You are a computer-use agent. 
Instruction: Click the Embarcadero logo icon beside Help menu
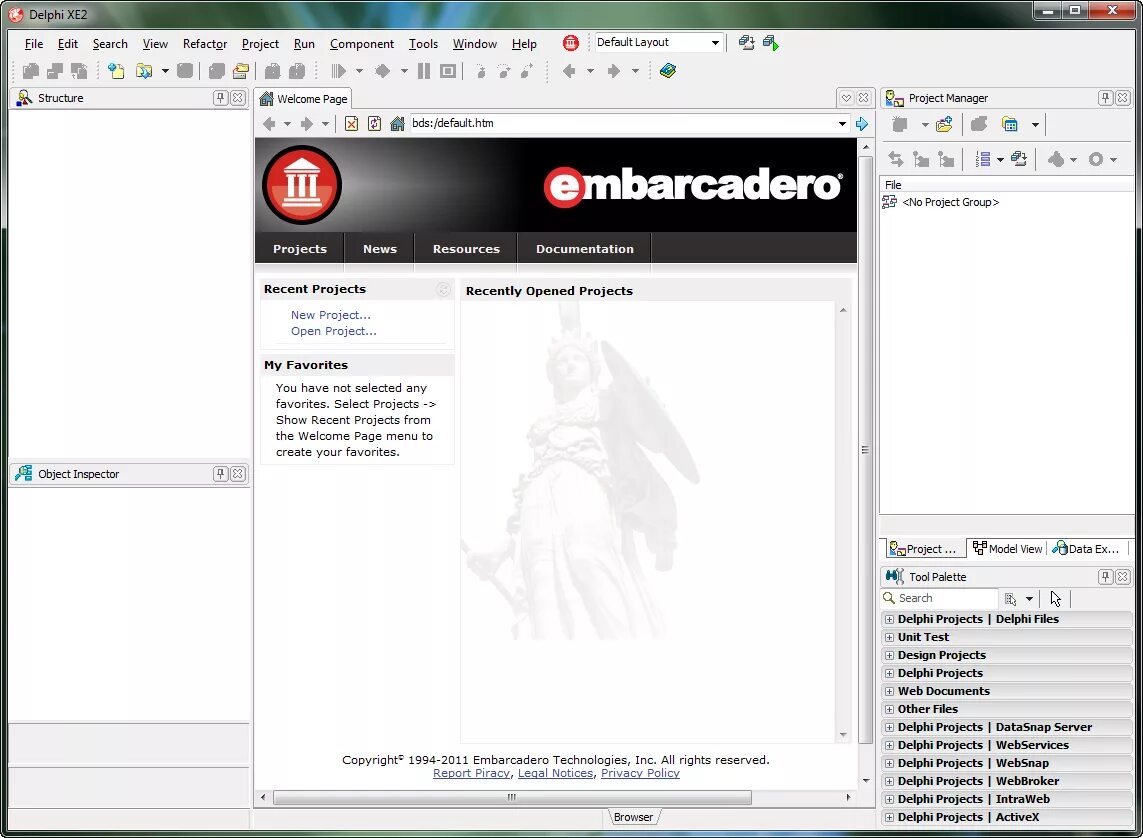pyautogui.click(x=571, y=43)
